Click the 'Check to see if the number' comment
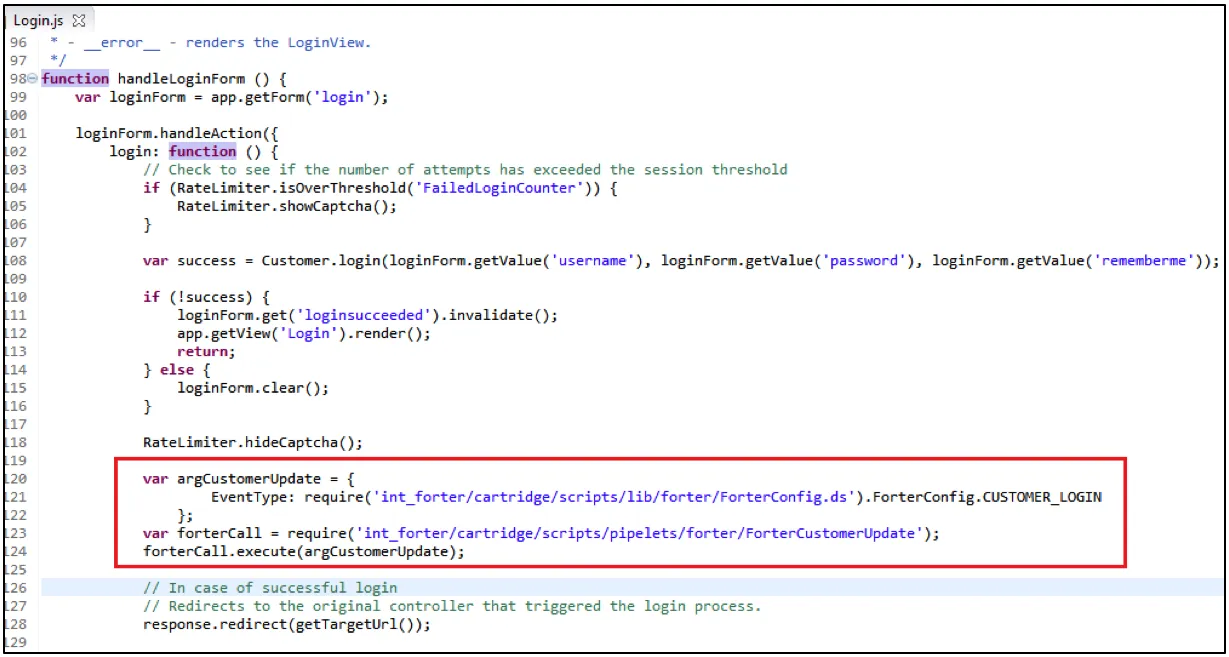The image size is (1229, 657). click(x=465, y=170)
